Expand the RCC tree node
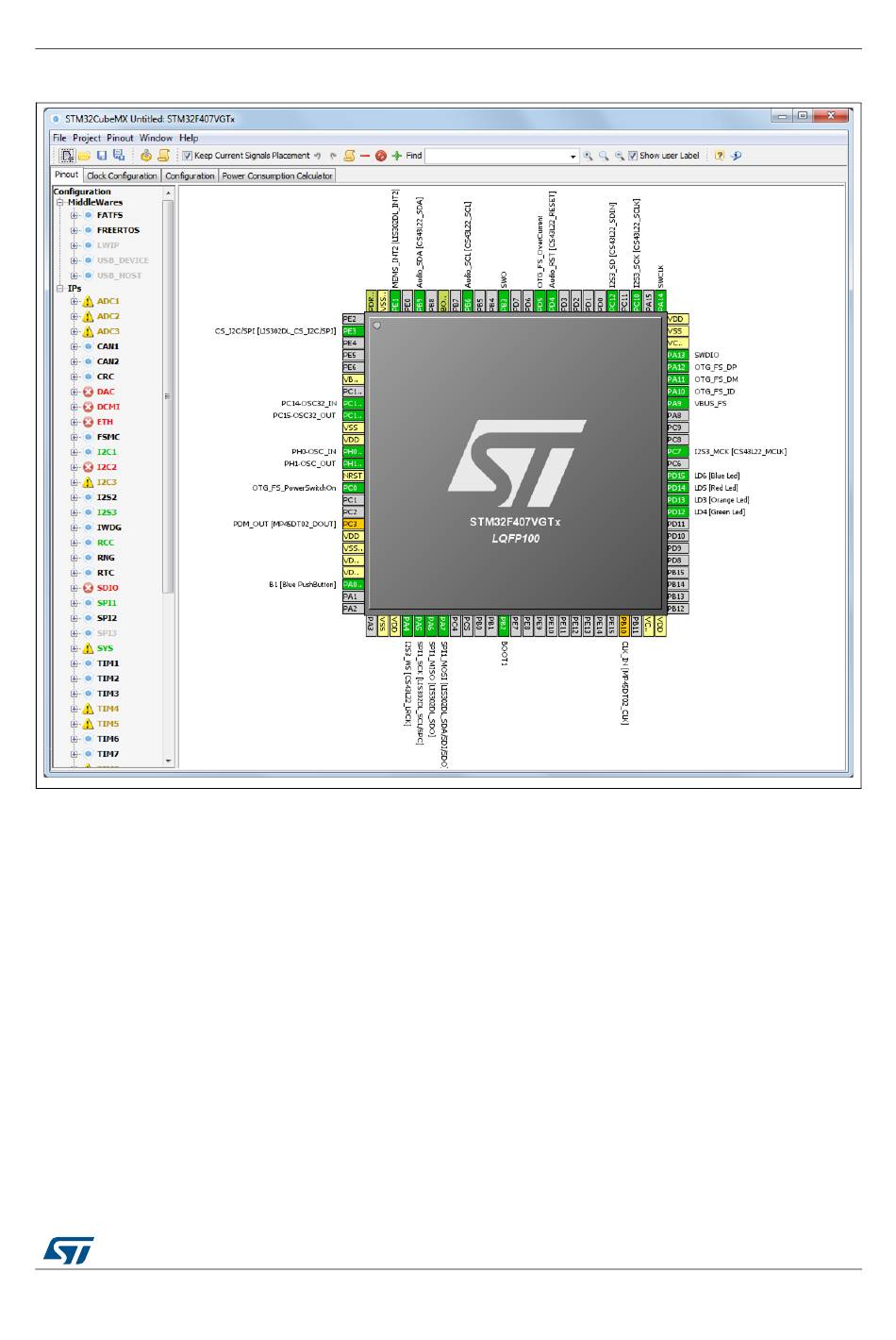The width and height of the screenshot is (896, 1340). [x=75, y=544]
